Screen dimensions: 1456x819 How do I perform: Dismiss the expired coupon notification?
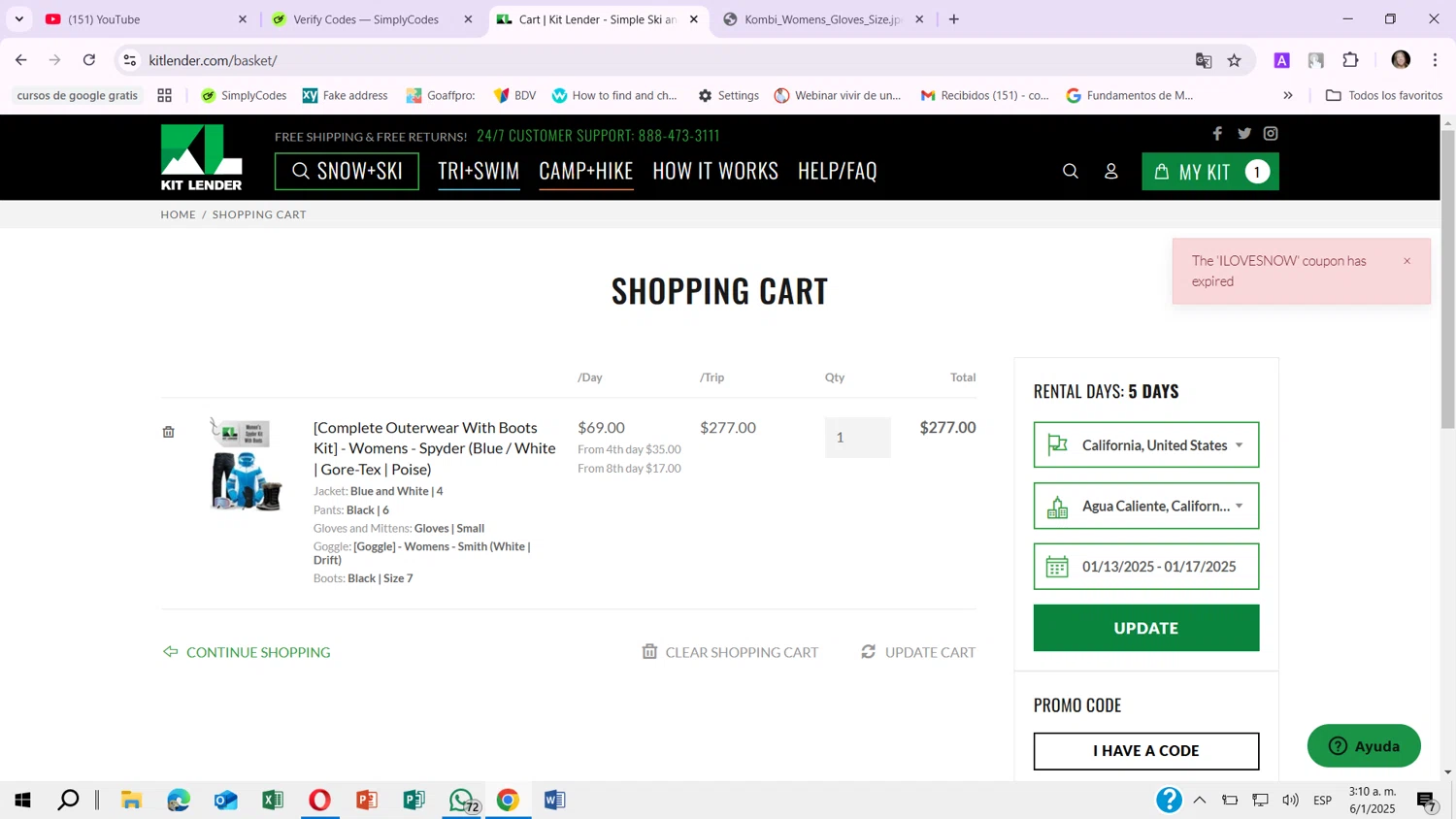click(x=1406, y=261)
